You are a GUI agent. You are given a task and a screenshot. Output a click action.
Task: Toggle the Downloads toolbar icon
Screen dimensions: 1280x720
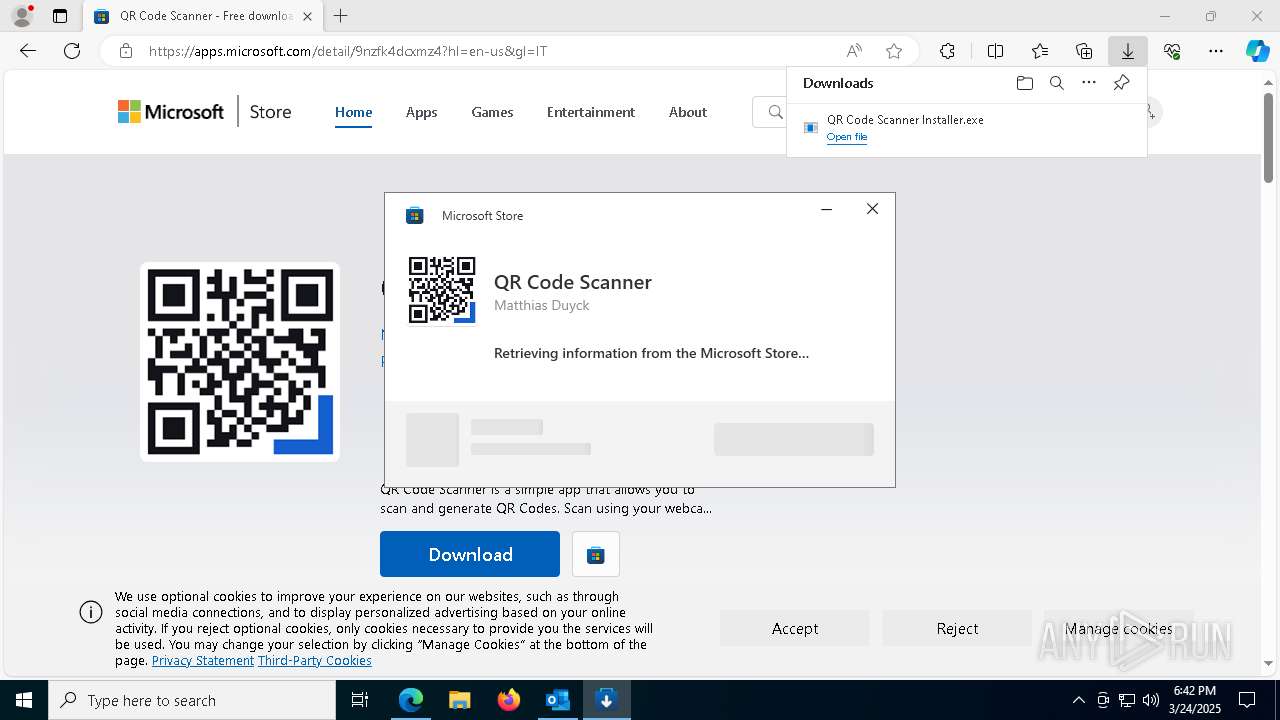pyautogui.click(x=1128, y=51)
